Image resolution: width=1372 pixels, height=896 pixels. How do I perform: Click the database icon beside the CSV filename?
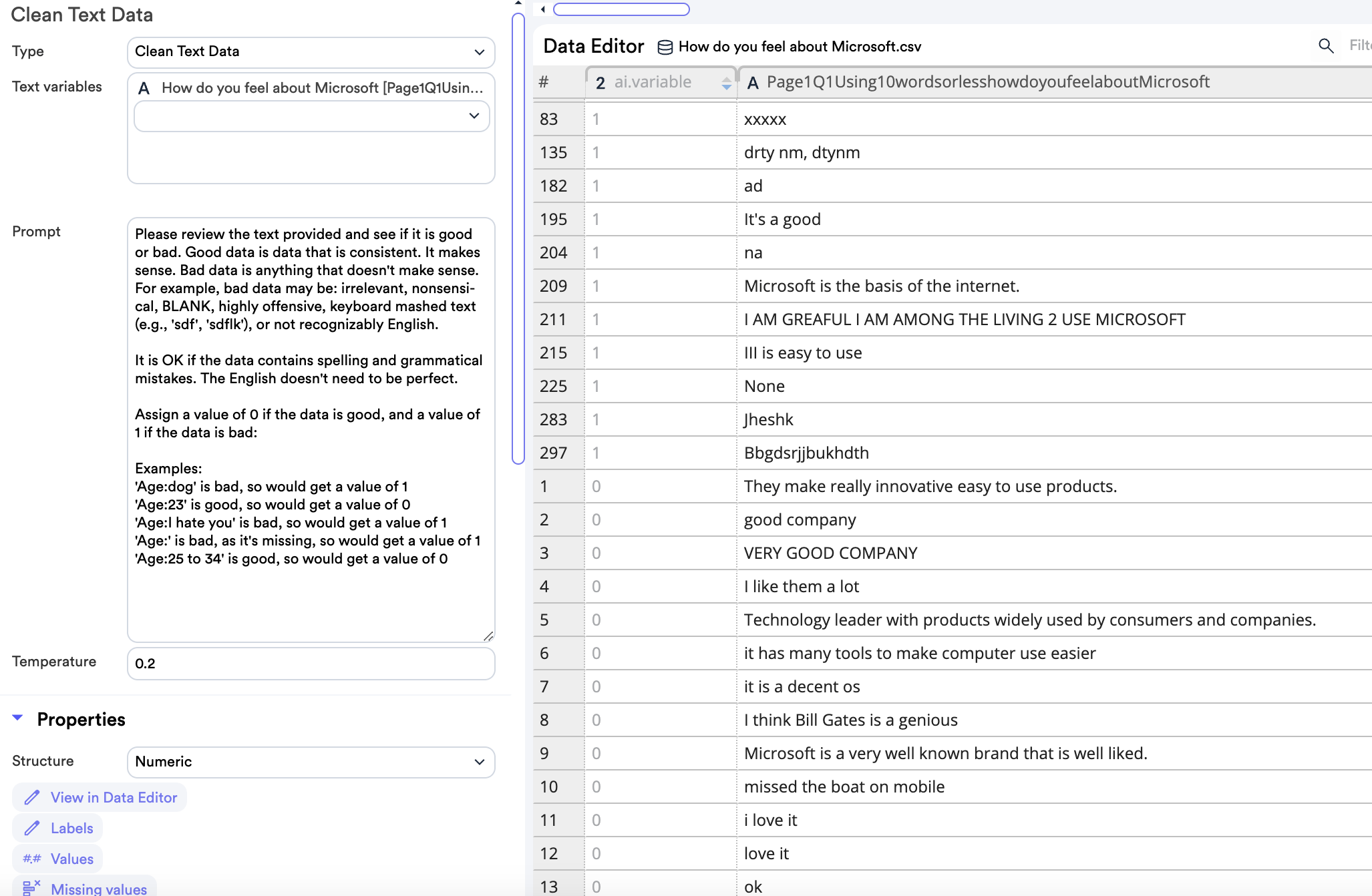click(x=665, y=47)
